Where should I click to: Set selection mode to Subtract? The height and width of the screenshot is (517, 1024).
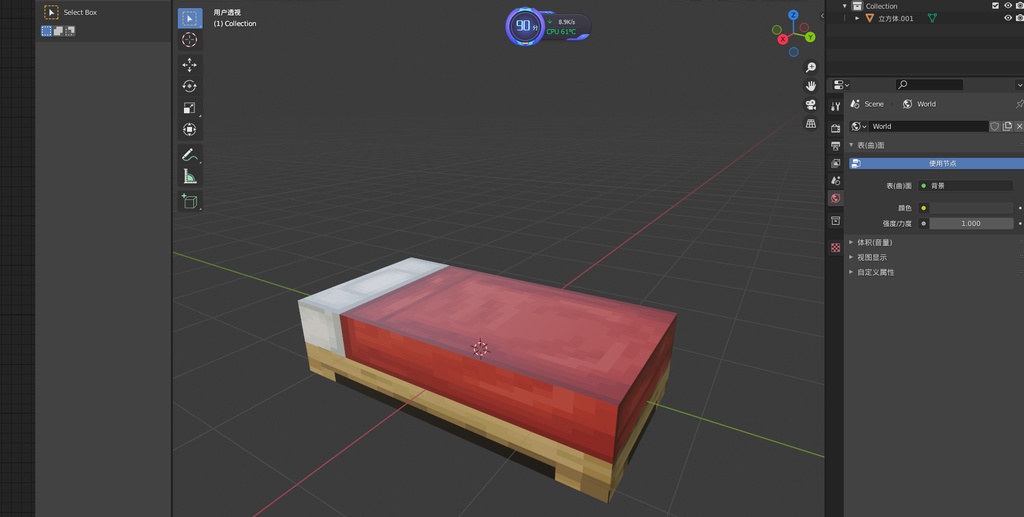pyautogui.click(x=70, y=31)
